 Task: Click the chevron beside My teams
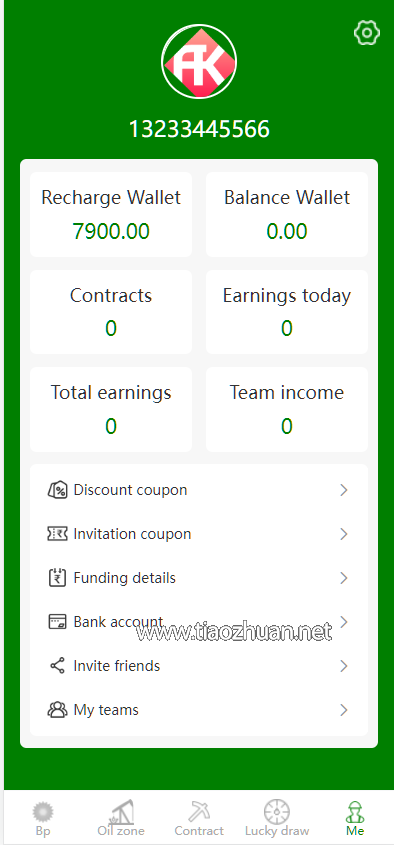(x=343, y=710)
